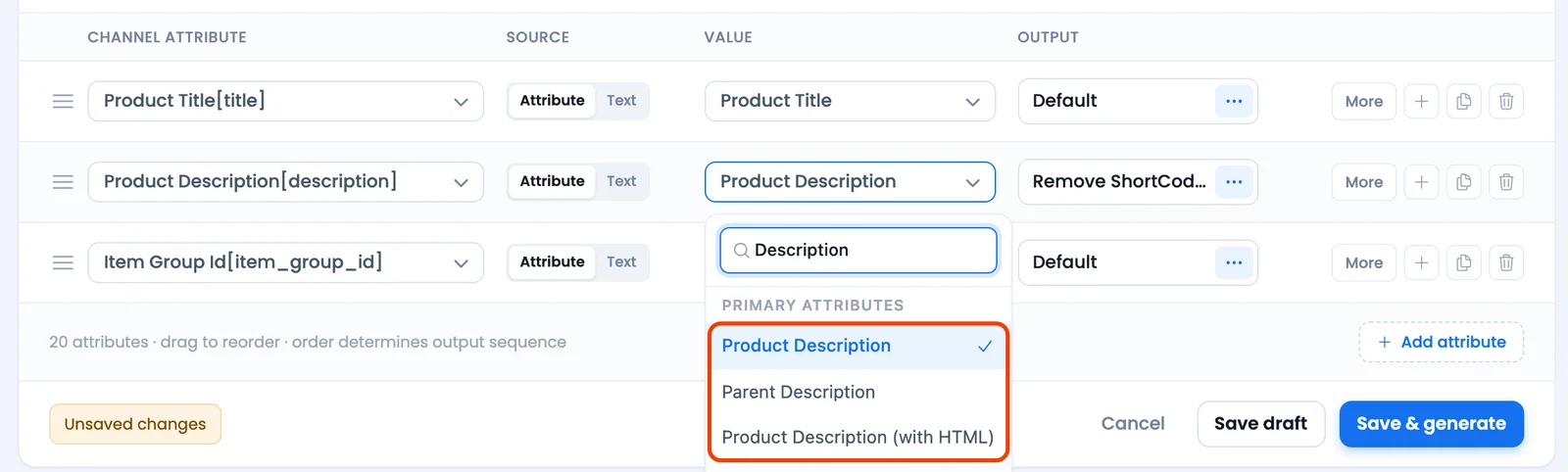Click the Unsaved changes badge
Viewport: 1568px width, 472px height.
click(x=135, y=424)
